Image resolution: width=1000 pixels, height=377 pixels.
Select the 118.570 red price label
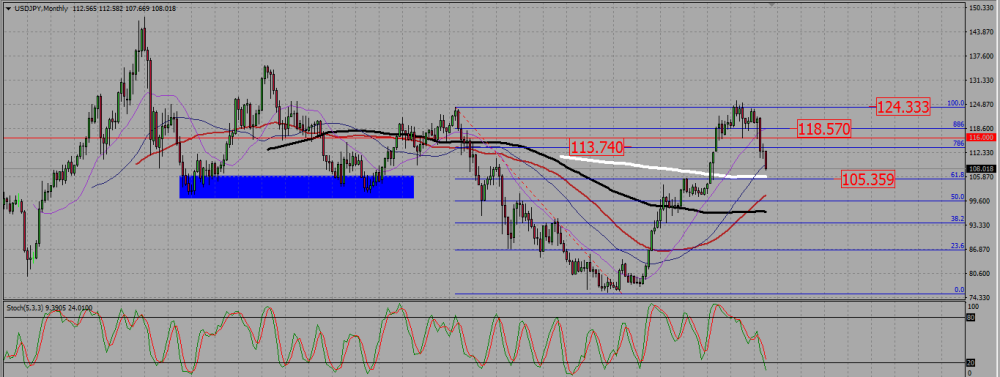pyautogui.click(x=824, y=129)
